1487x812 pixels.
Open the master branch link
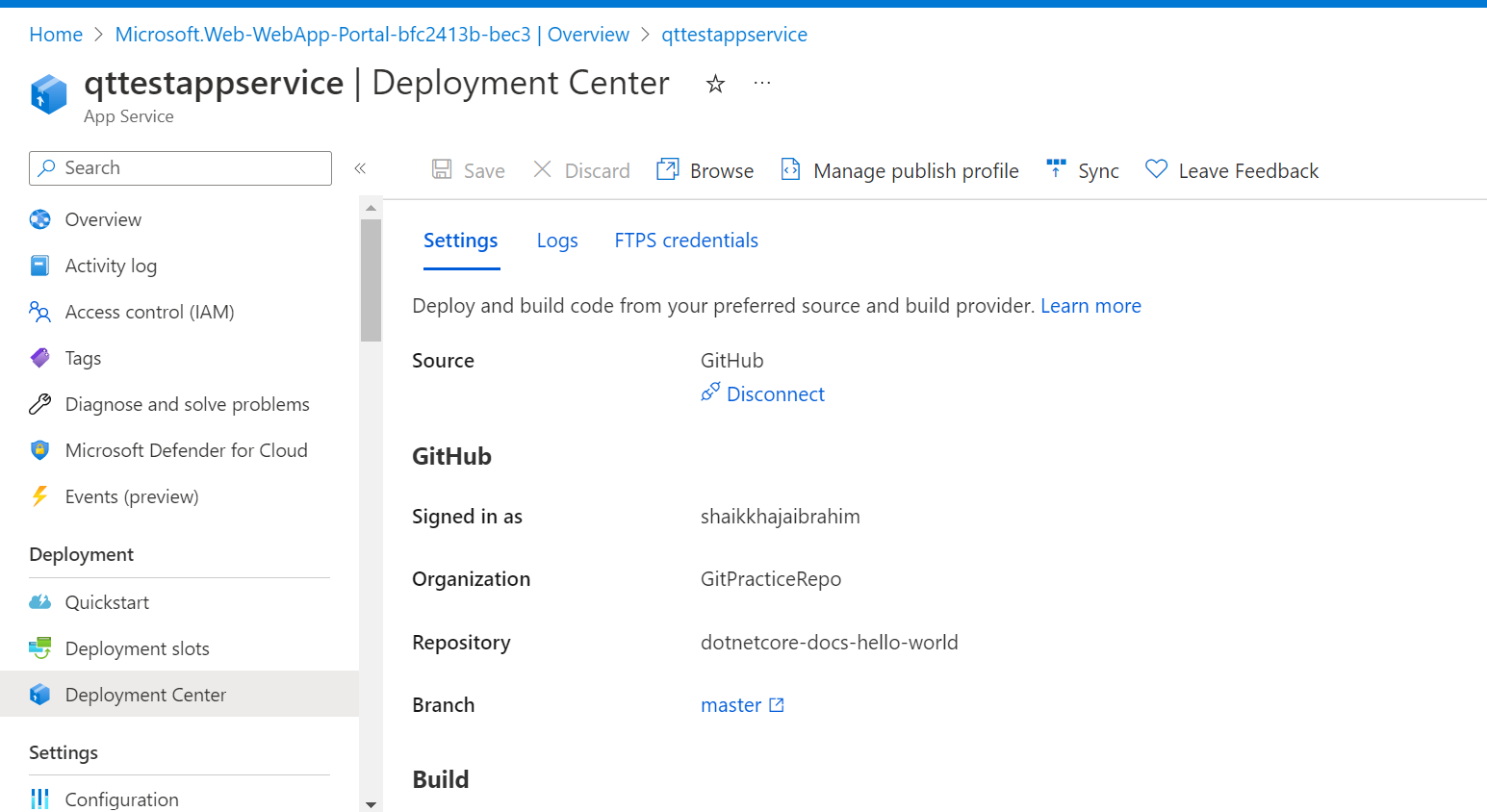731,705
